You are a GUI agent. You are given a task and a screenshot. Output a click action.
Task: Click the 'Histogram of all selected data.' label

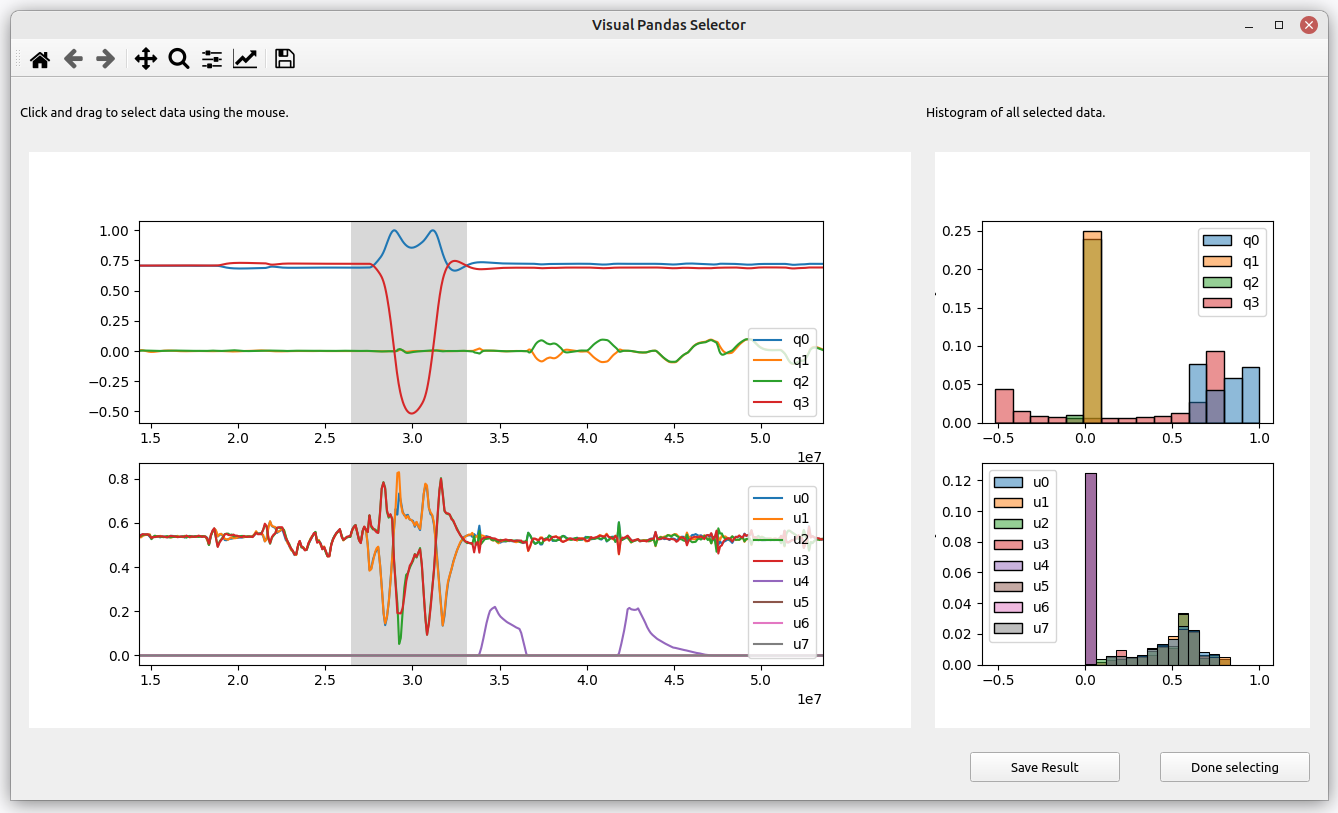[x=1015, y=113]
